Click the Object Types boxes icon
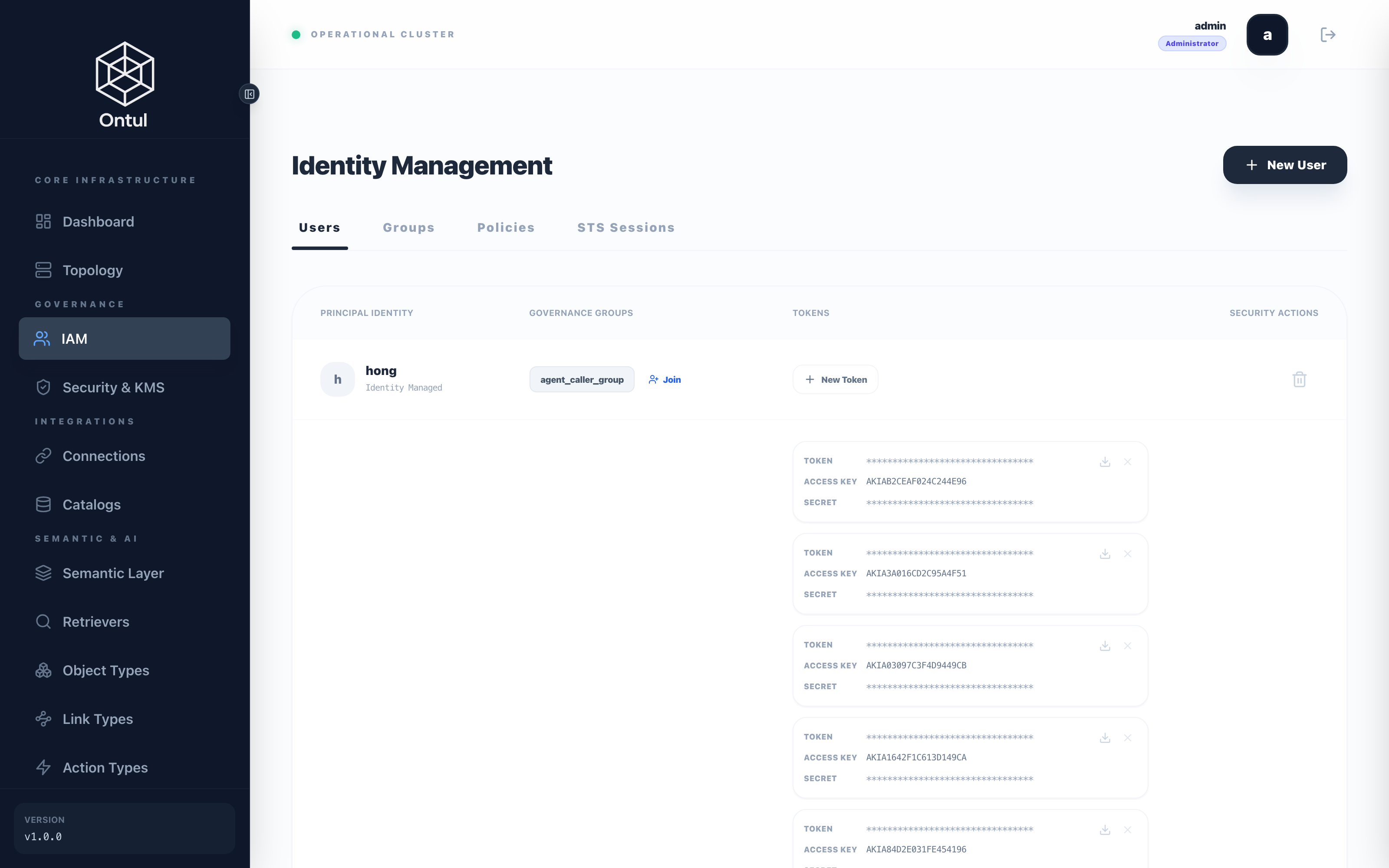1389x868 pixels. [43, 670]
